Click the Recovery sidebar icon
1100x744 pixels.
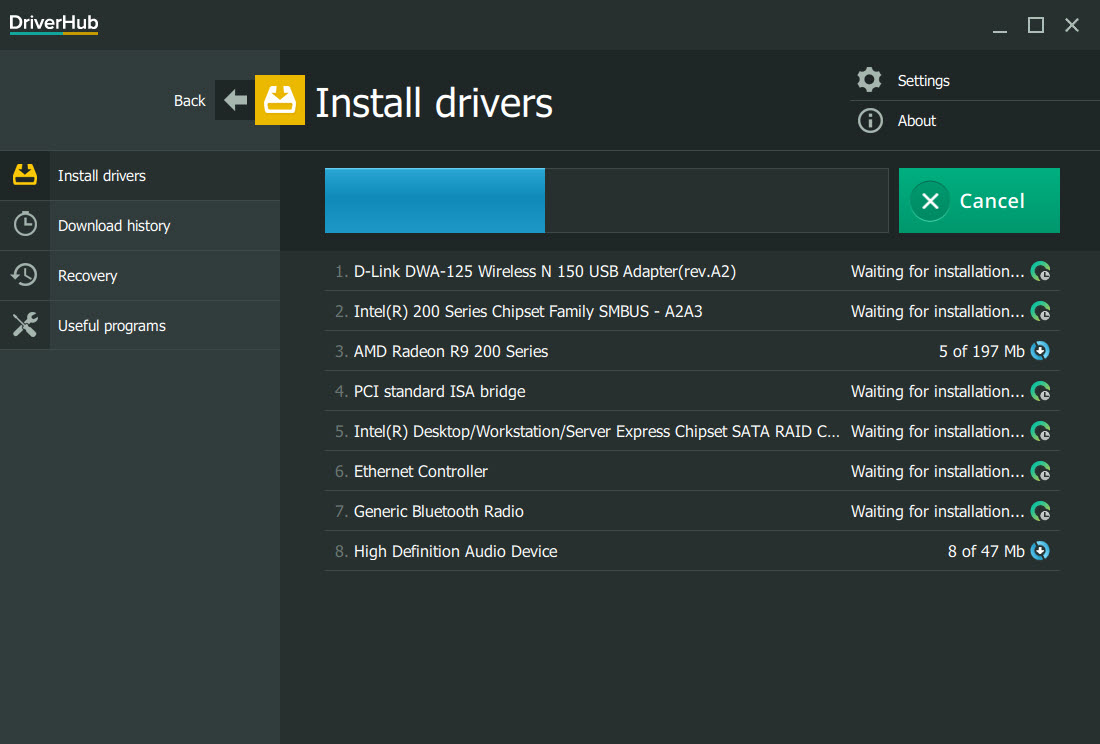pyautogui.click(x=25, y=275)
